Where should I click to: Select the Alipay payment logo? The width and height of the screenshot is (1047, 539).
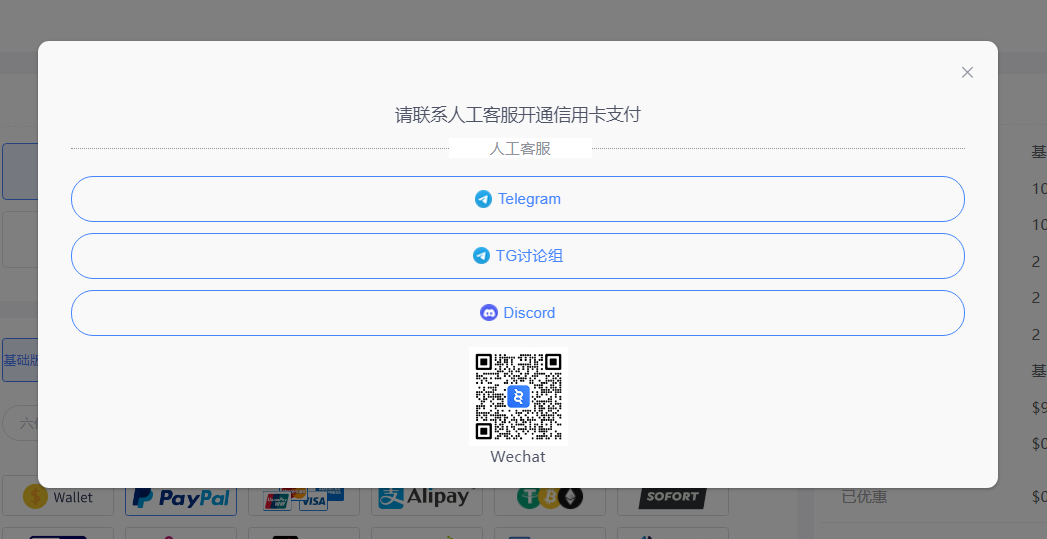pos(426,496)
